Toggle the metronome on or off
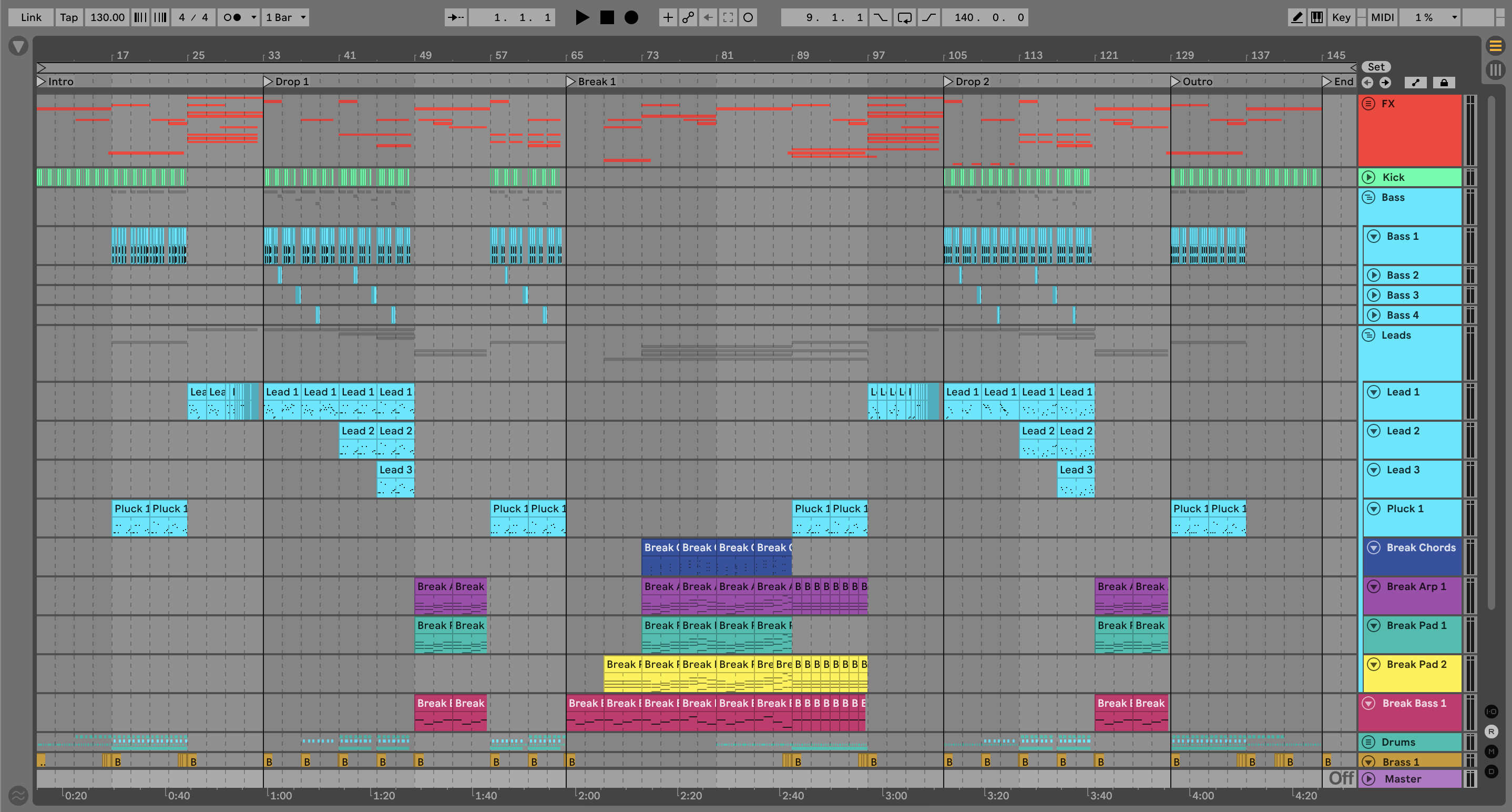The height and width of the screenshot is (812, 1512). click(x=232, y=17)
